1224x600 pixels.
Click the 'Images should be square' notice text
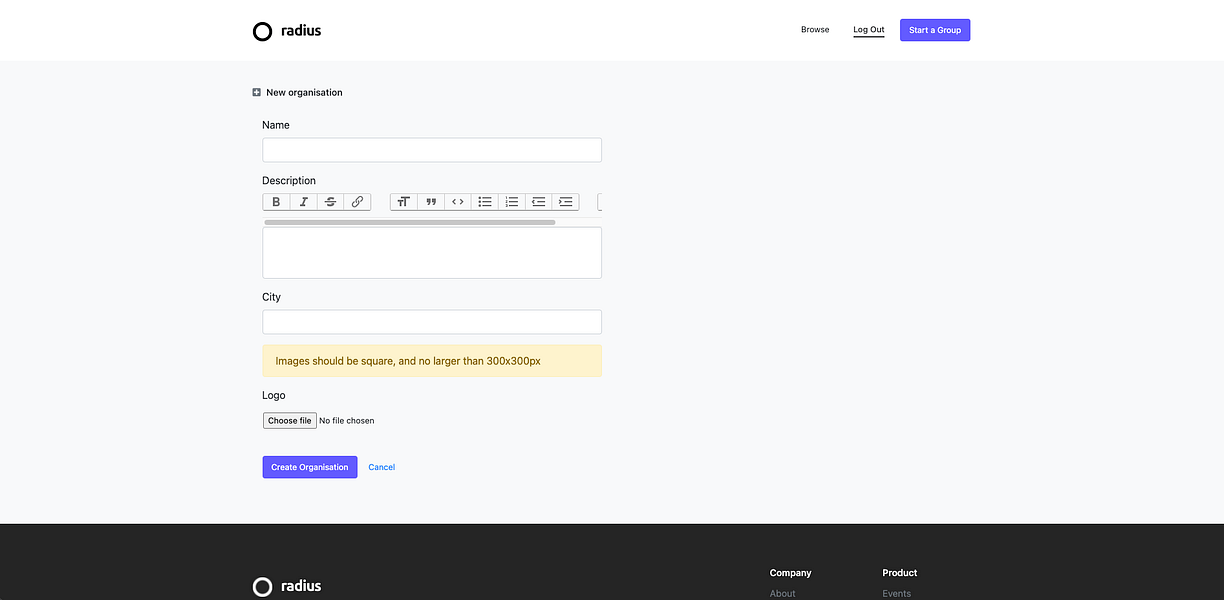(x=408, y=361)
